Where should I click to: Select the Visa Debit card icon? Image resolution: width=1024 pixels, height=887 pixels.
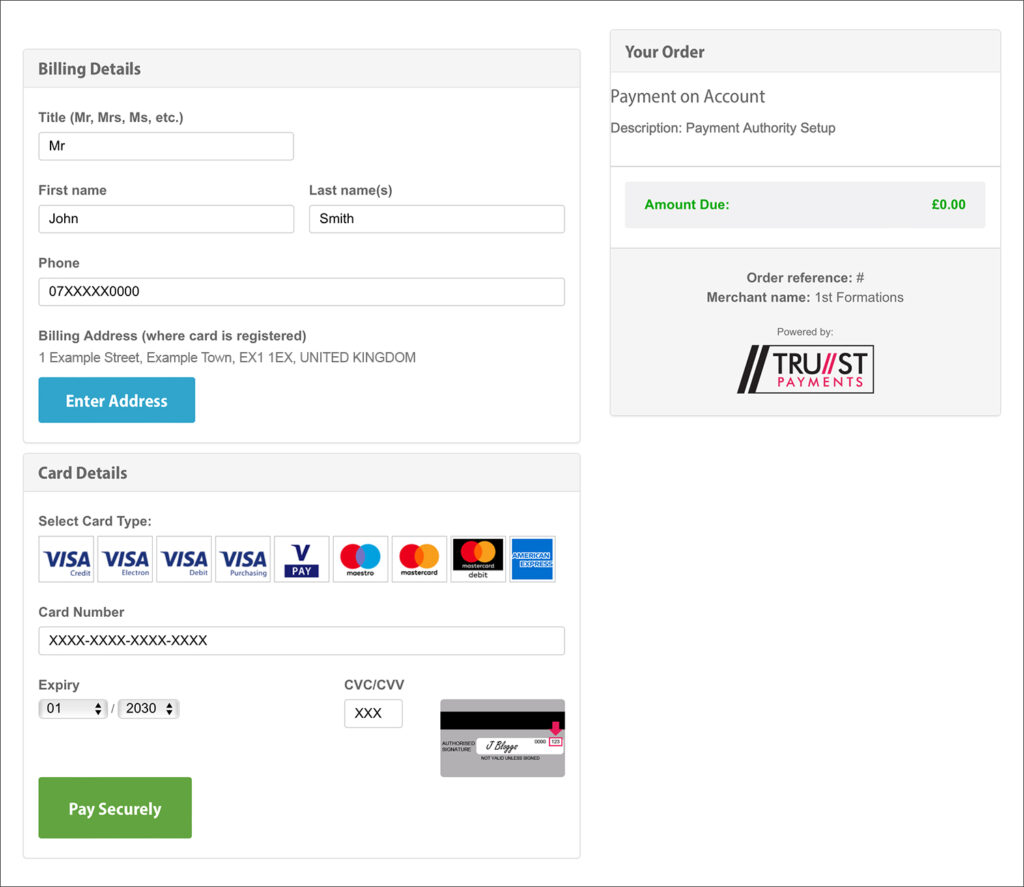(x=184, y=559)
